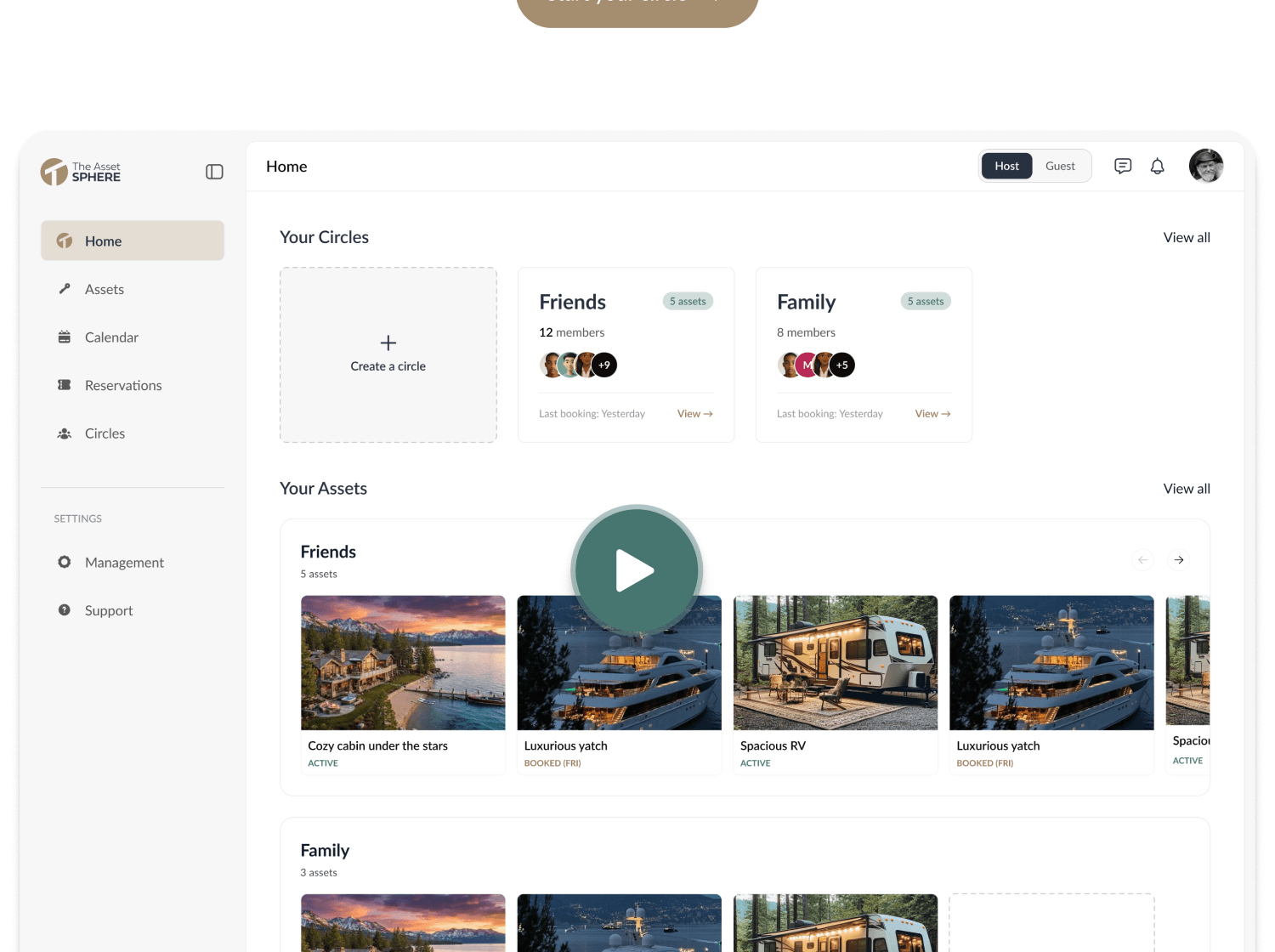
Task: Open the Circles menu item
Action: click(x=133, y=433)
